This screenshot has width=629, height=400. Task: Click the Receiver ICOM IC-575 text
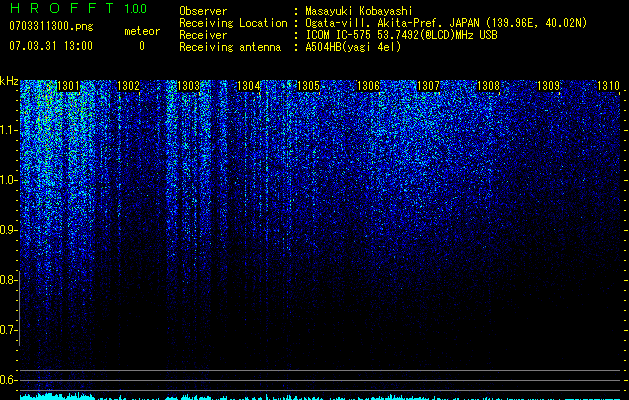pos(339,35)
